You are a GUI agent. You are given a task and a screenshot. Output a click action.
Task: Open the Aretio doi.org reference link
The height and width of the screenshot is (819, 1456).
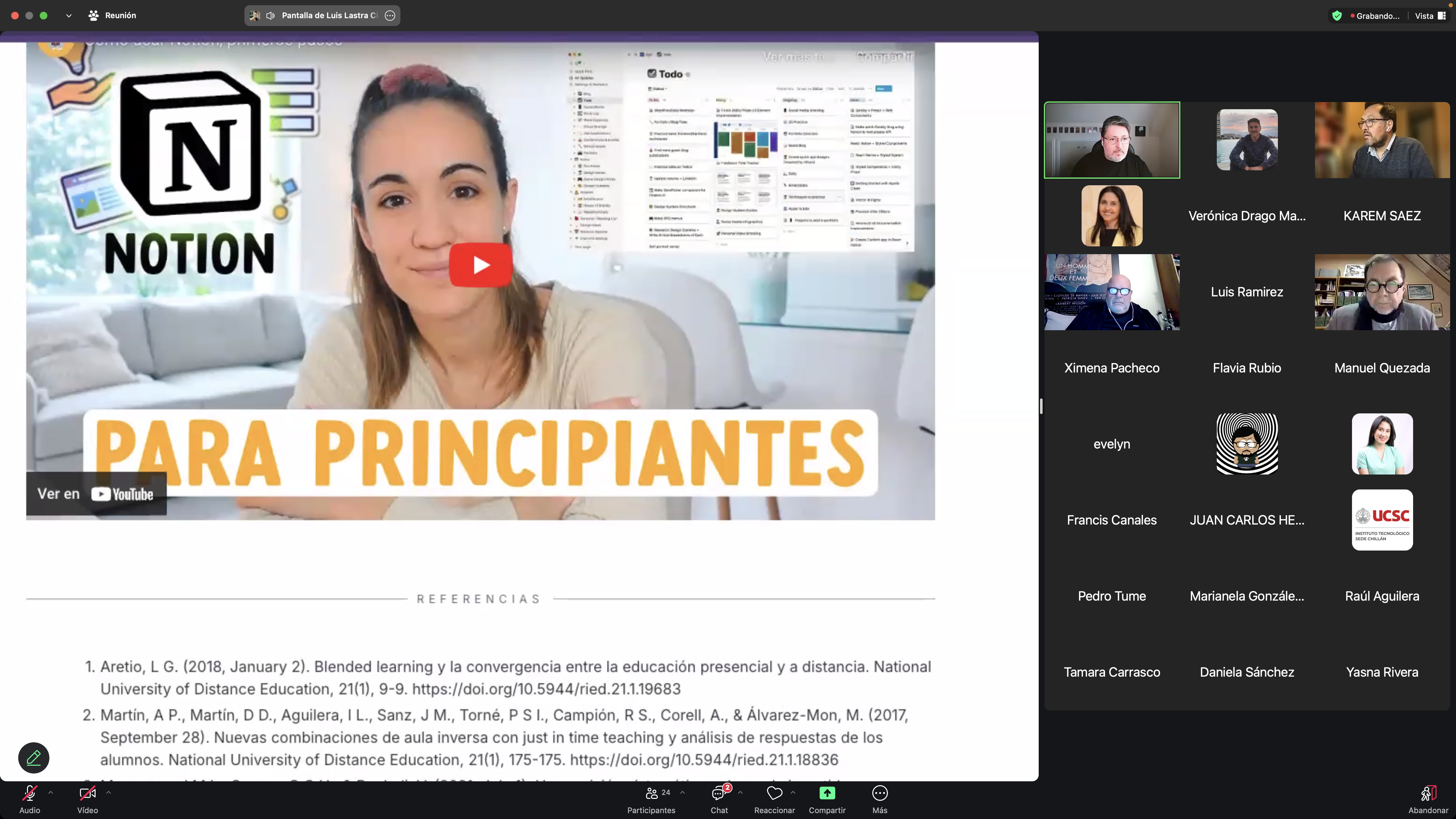(546, 689)
